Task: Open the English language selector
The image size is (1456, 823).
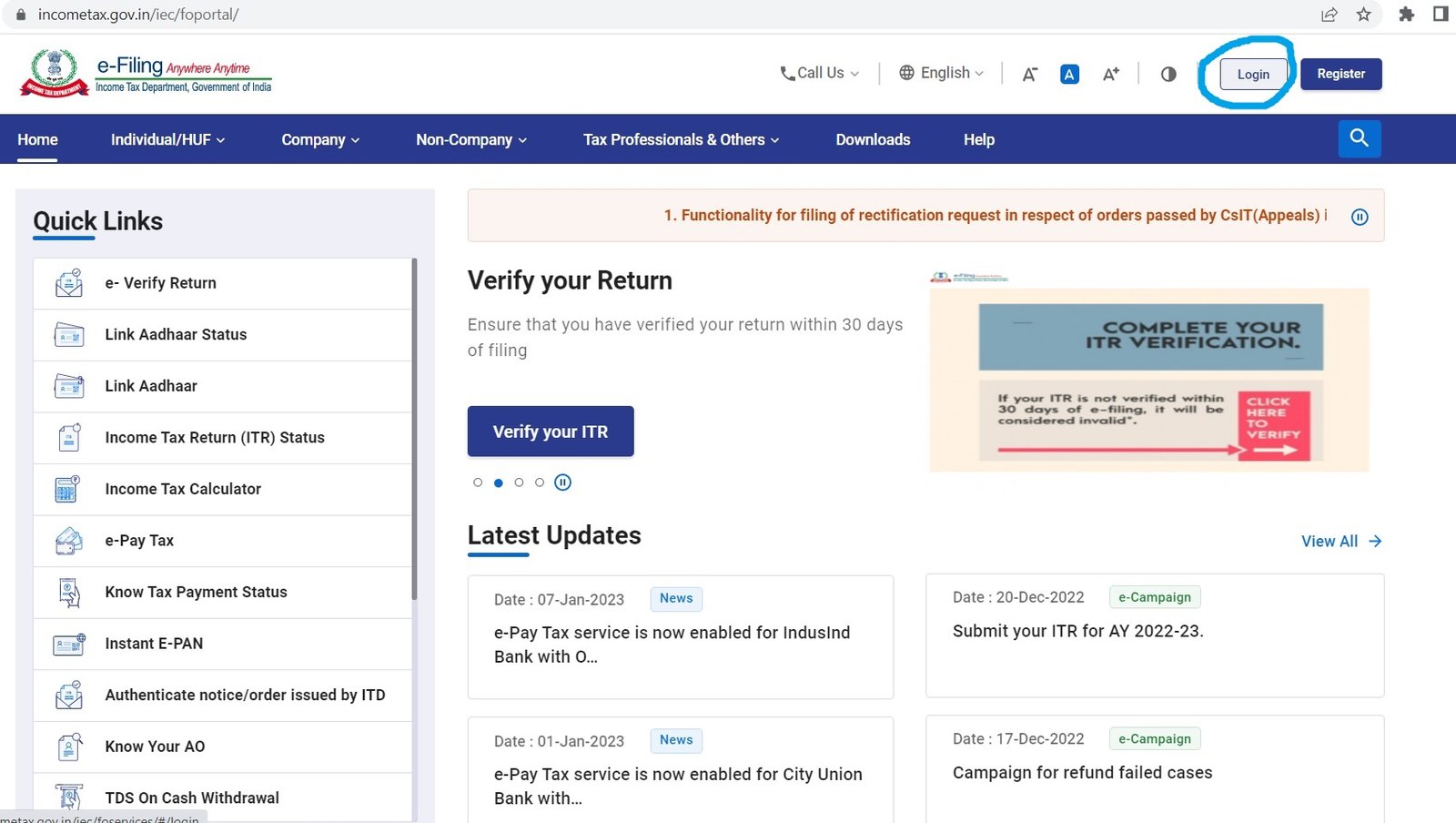Action: (940, 73)
